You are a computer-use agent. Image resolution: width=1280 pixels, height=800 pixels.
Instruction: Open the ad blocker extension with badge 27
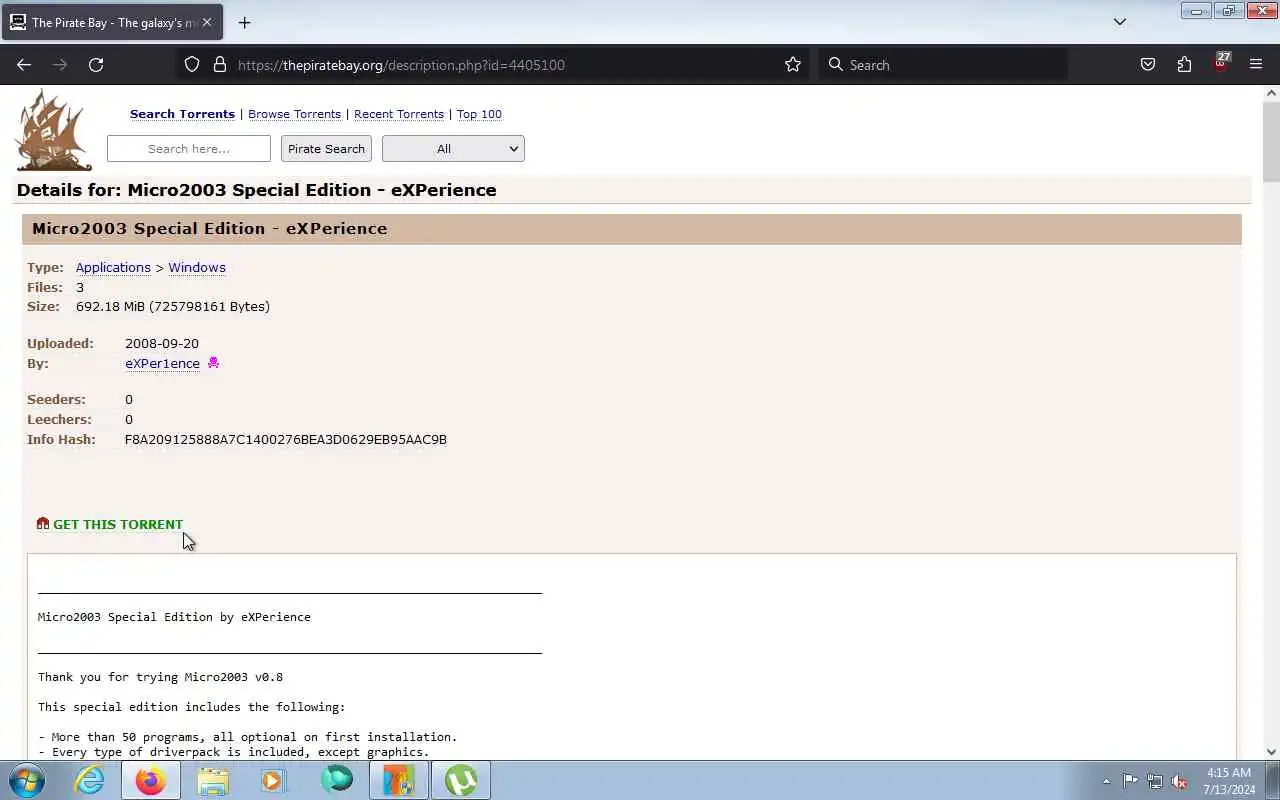point(1221,63)
